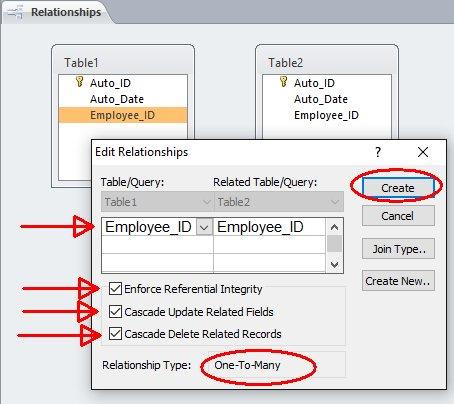Screen dimensions: 454x404
Task: Click field grid scroll down arrow
Action: (x=334, y=264)
